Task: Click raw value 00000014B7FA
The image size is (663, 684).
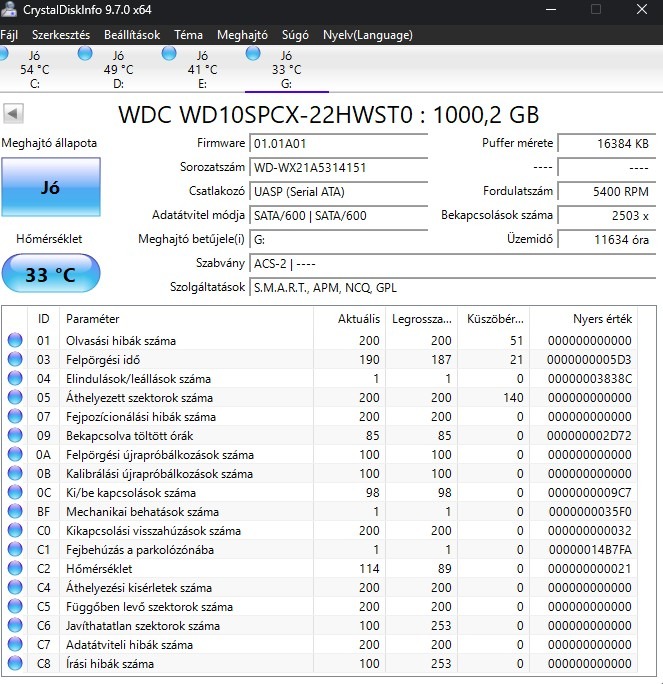Action: (x=590, y=550)
